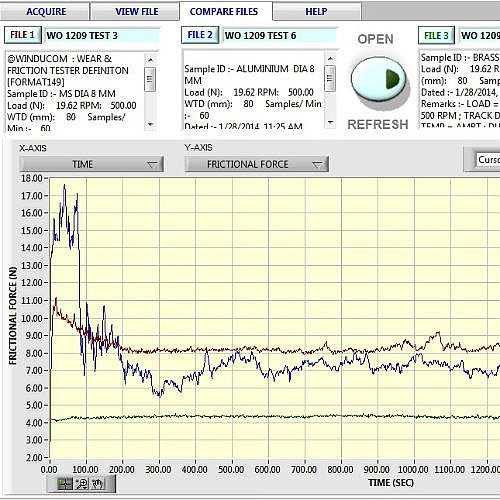Click down arrow of File 1 info scrollbar

coord(150,124)
